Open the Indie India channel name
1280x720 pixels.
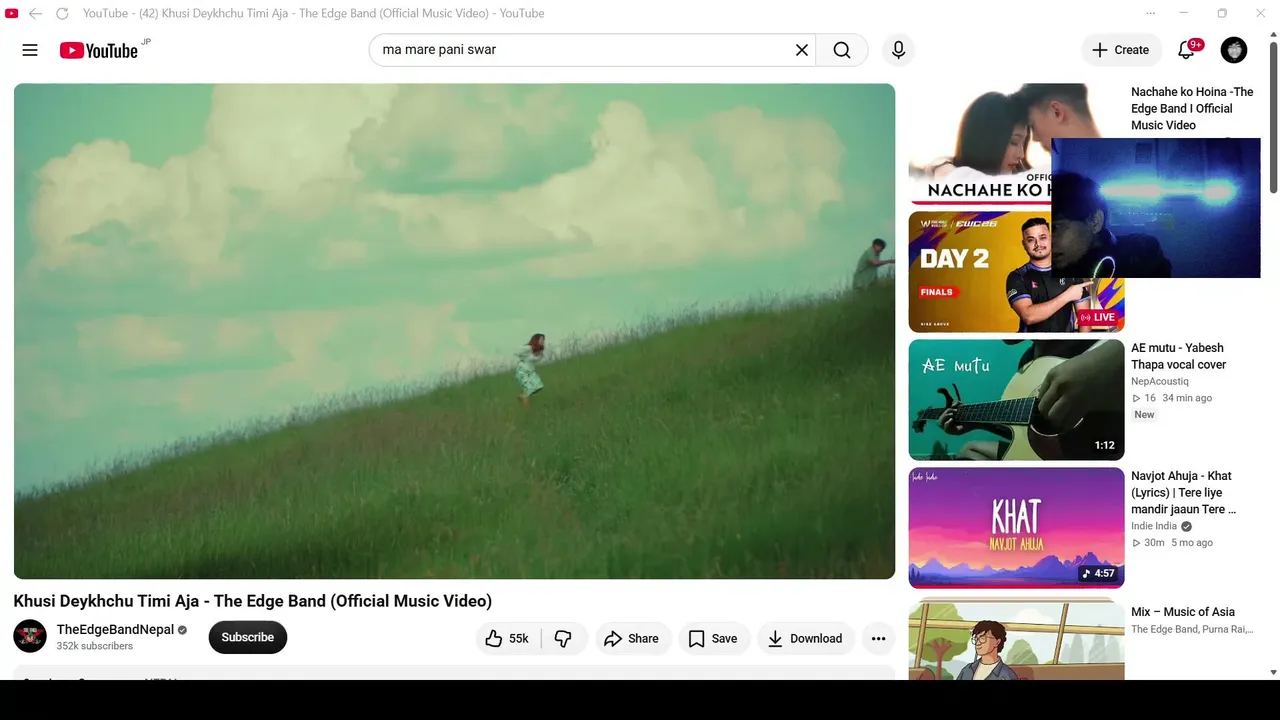(x=1154, y=526)
